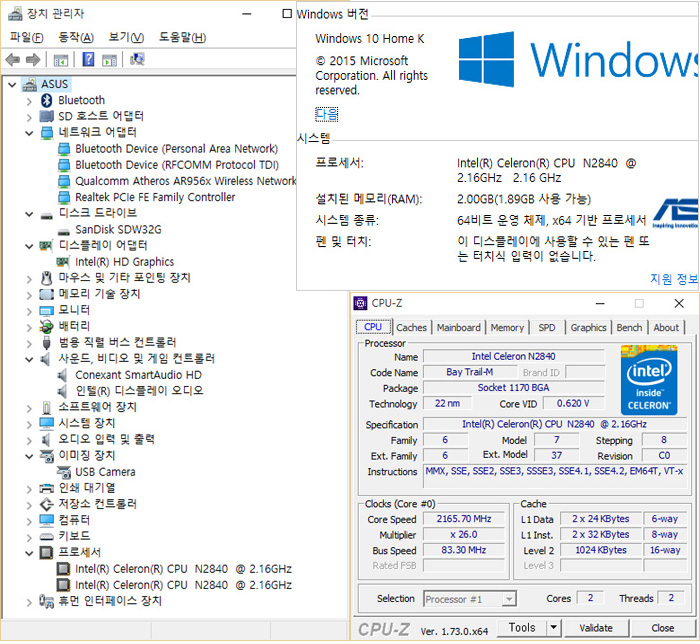
Task: Switch to the Caches tab
Action: 412,328
